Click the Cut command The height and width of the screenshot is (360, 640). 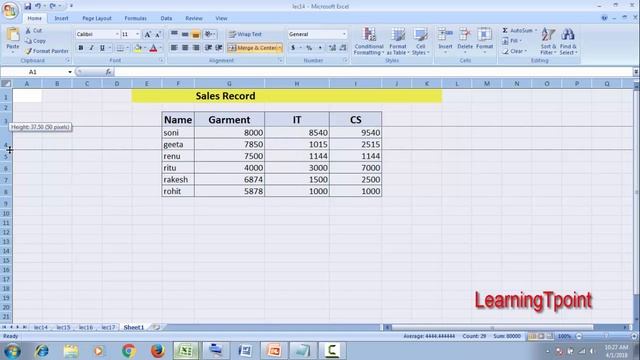(x=33, y=31)
